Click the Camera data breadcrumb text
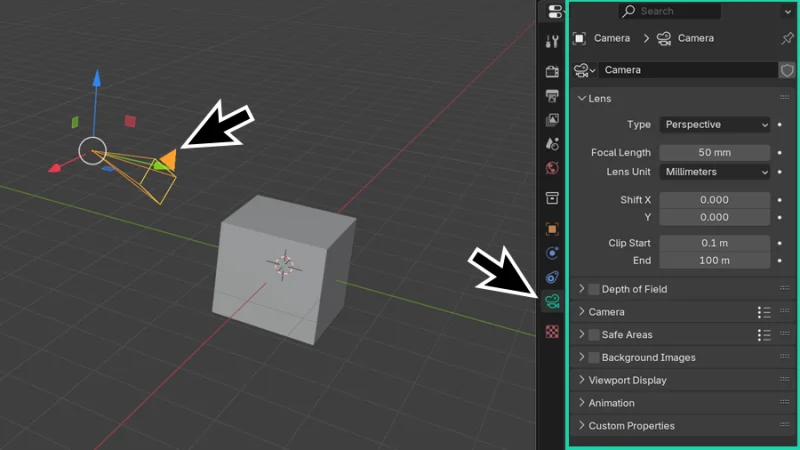Image resolution: width=800 pixels, height=450 pixels. click(x=695, y=38)
